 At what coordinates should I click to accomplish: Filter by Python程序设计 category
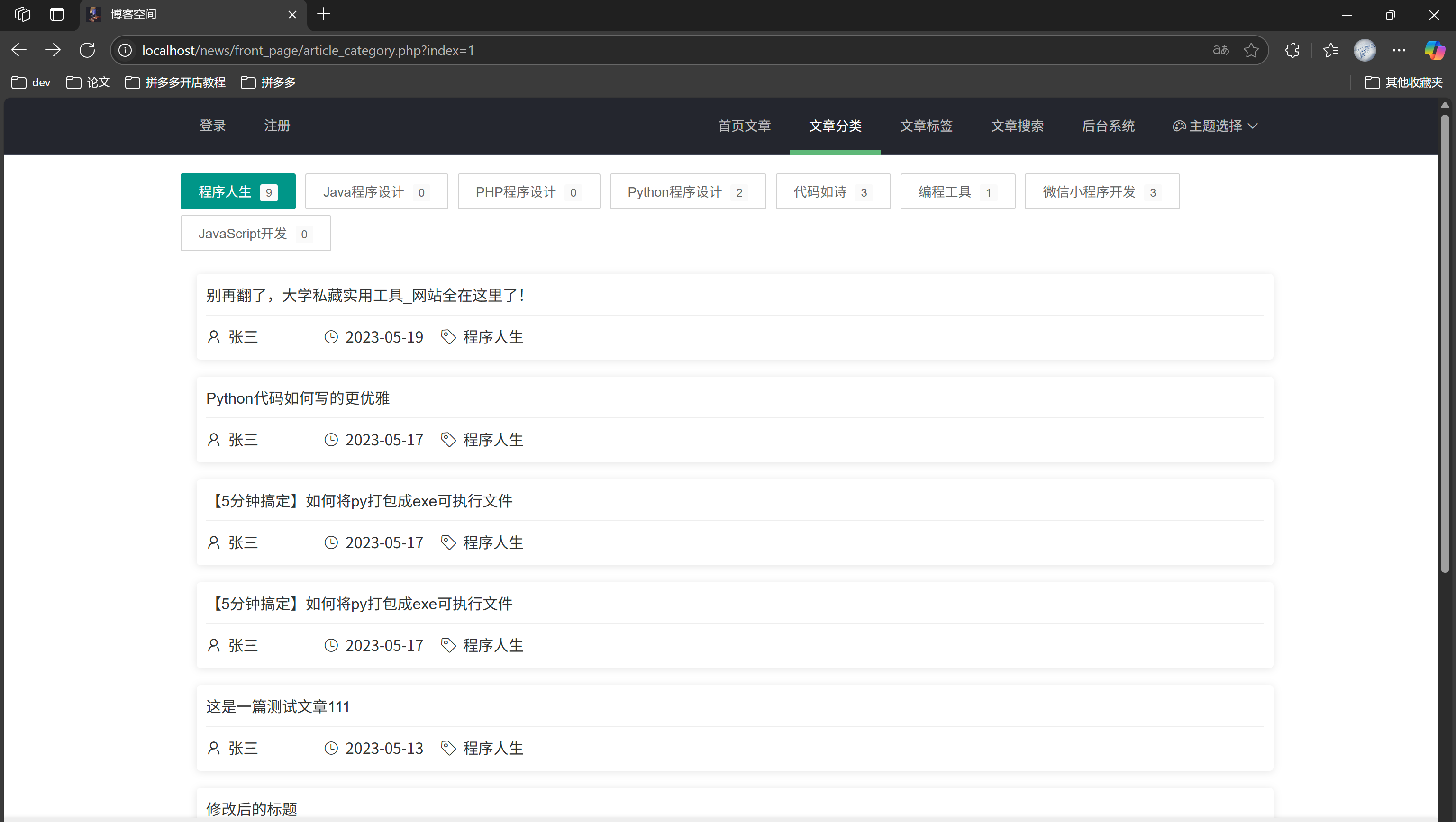tap(687, 191)
